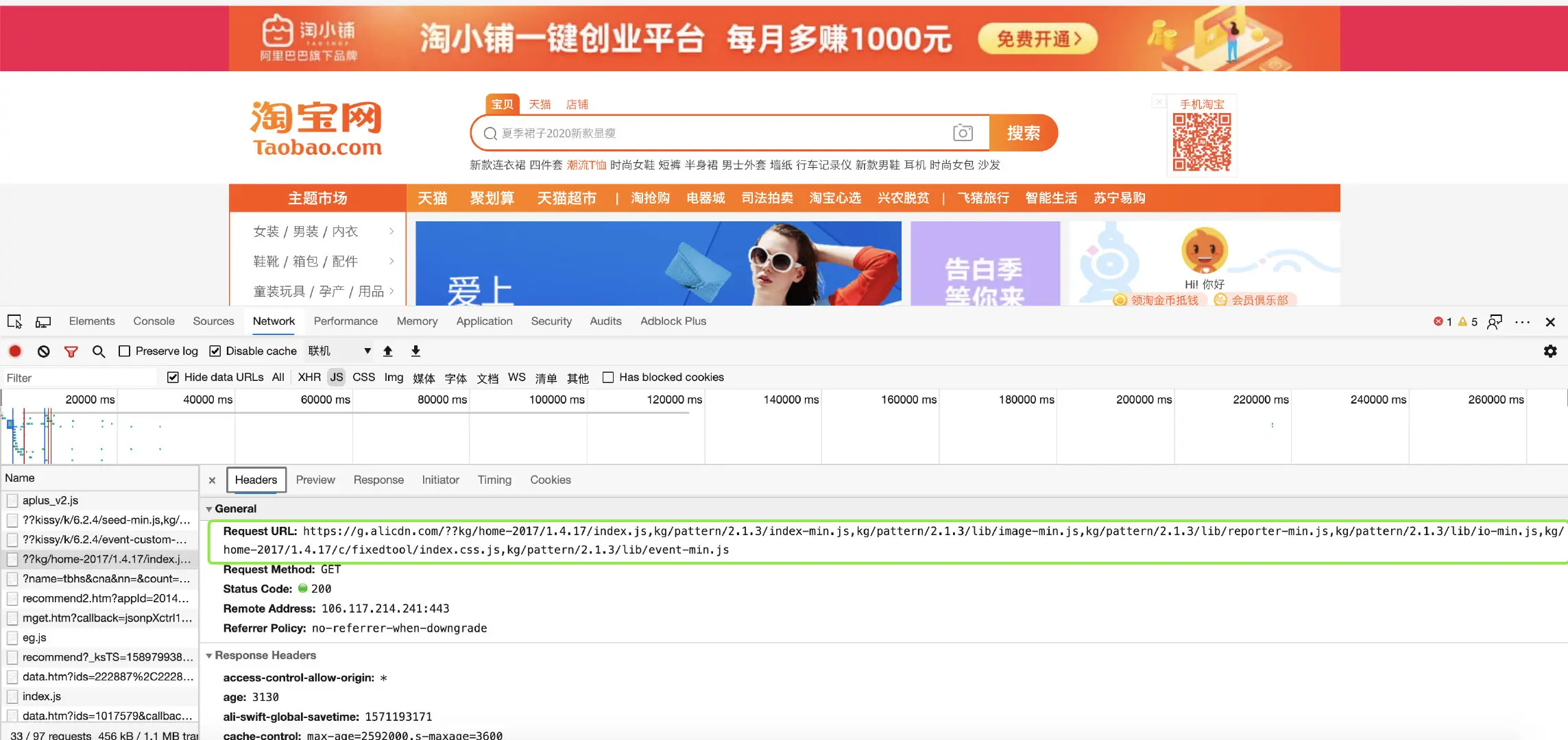Clear the network log with the block icon
This screenshot has width=1568, height=740.
(x=43, y=351)
